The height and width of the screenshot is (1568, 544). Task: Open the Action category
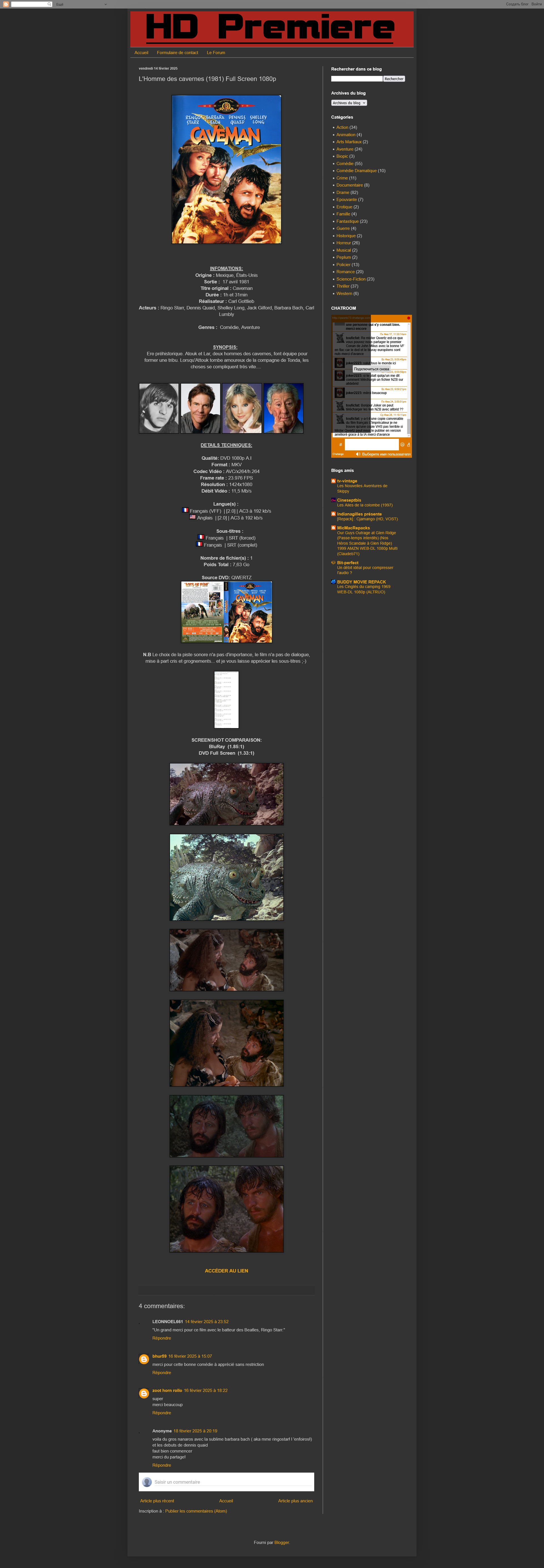pos(342,127)
